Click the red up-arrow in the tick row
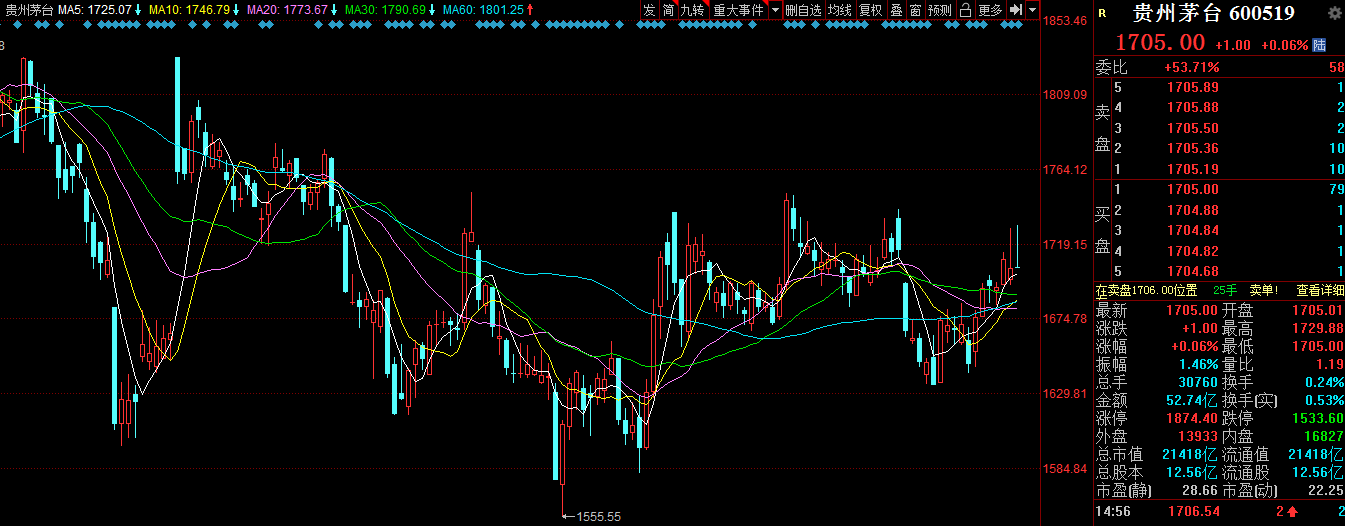1345x526 pixels. (1292, 512)
